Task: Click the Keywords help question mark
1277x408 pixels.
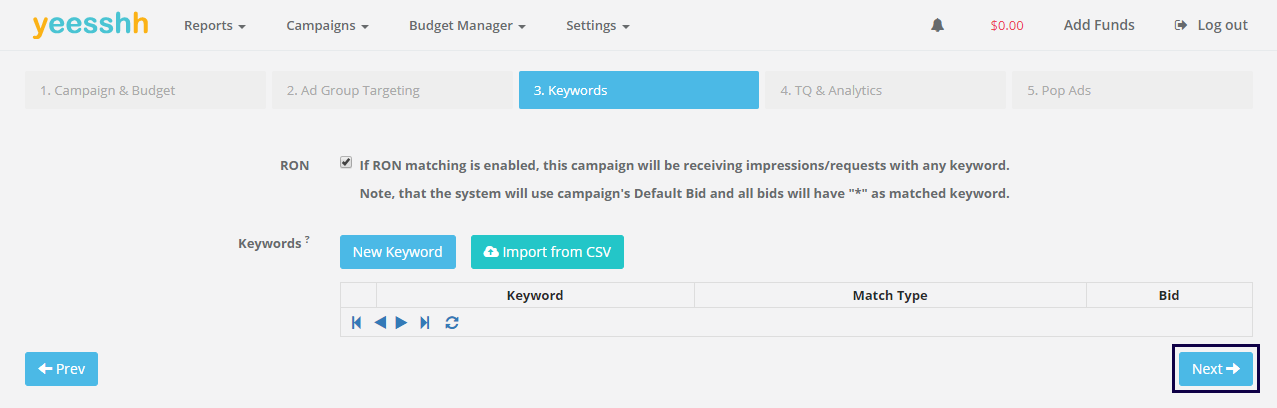Action: coord(307,240)
